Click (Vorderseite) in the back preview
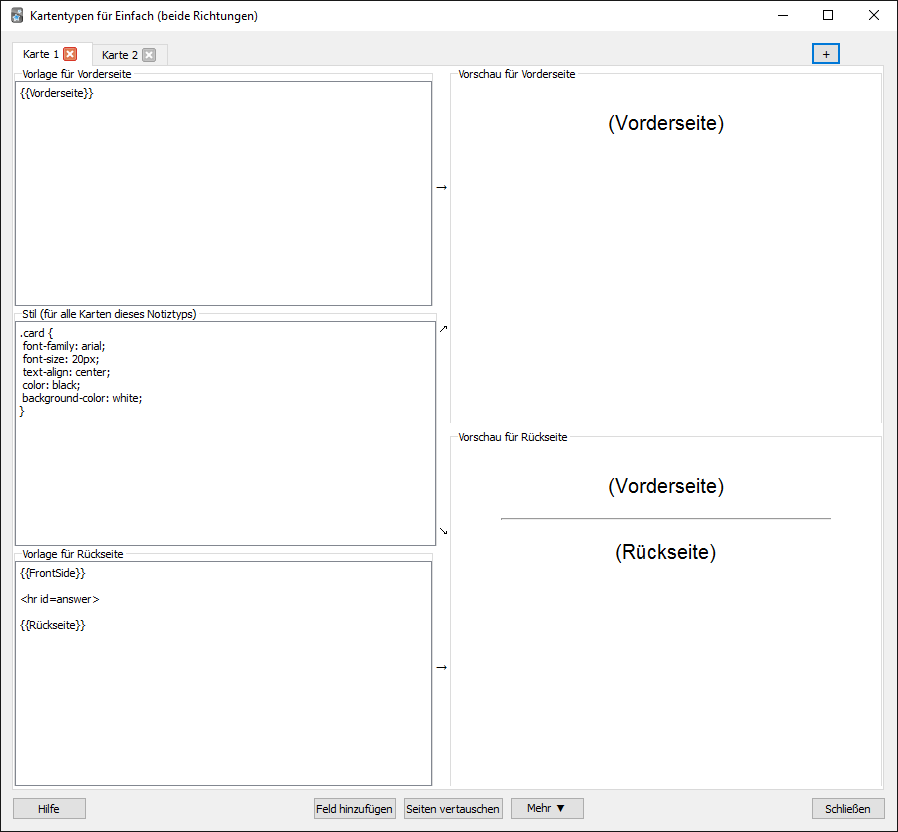898x832 pixels. pyautogui.click(x=666, y=486)
